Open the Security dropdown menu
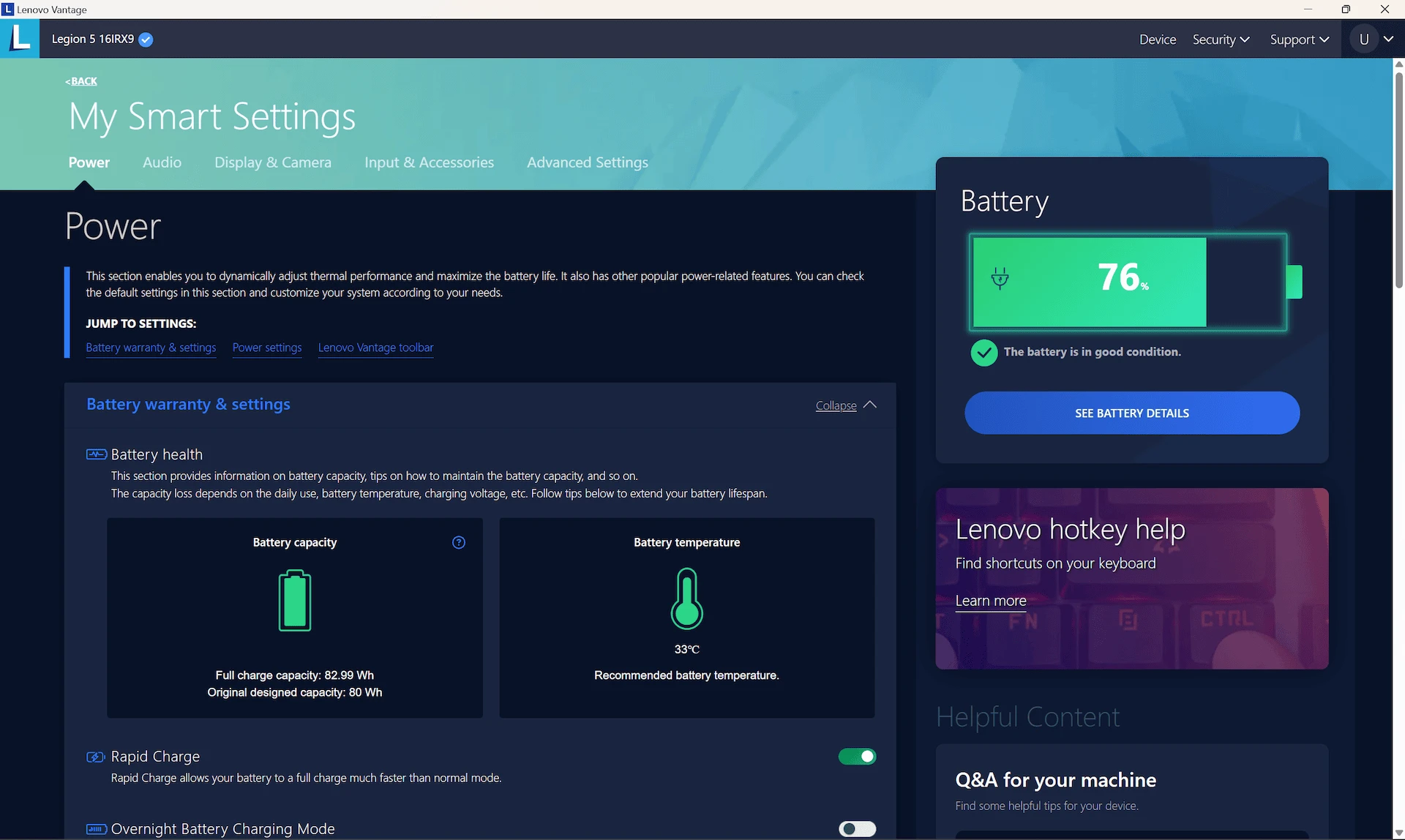Viewport: 1405px width, 840px height. pos(1221,40)
